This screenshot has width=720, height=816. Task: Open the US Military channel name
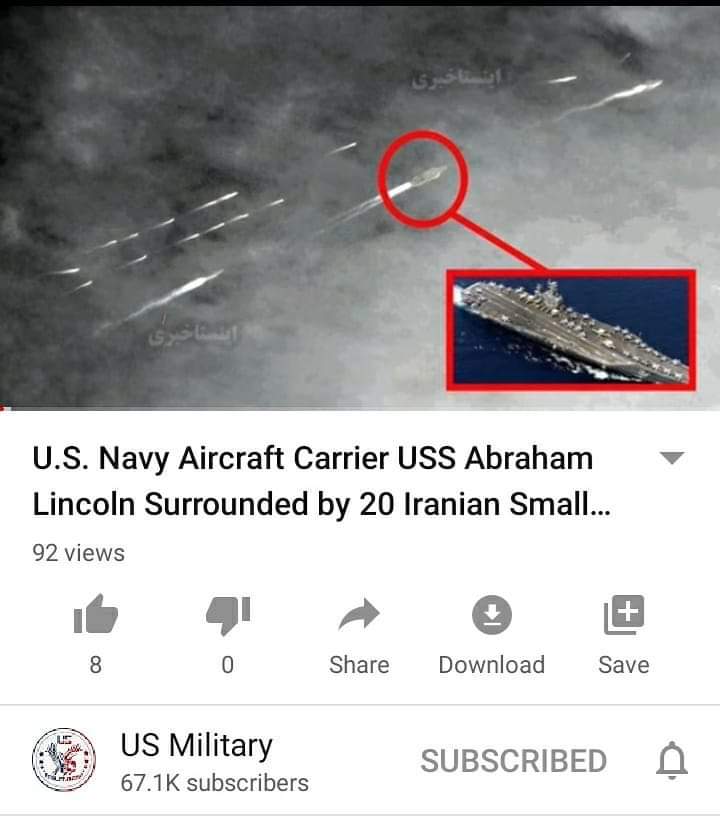coord(197,745)
